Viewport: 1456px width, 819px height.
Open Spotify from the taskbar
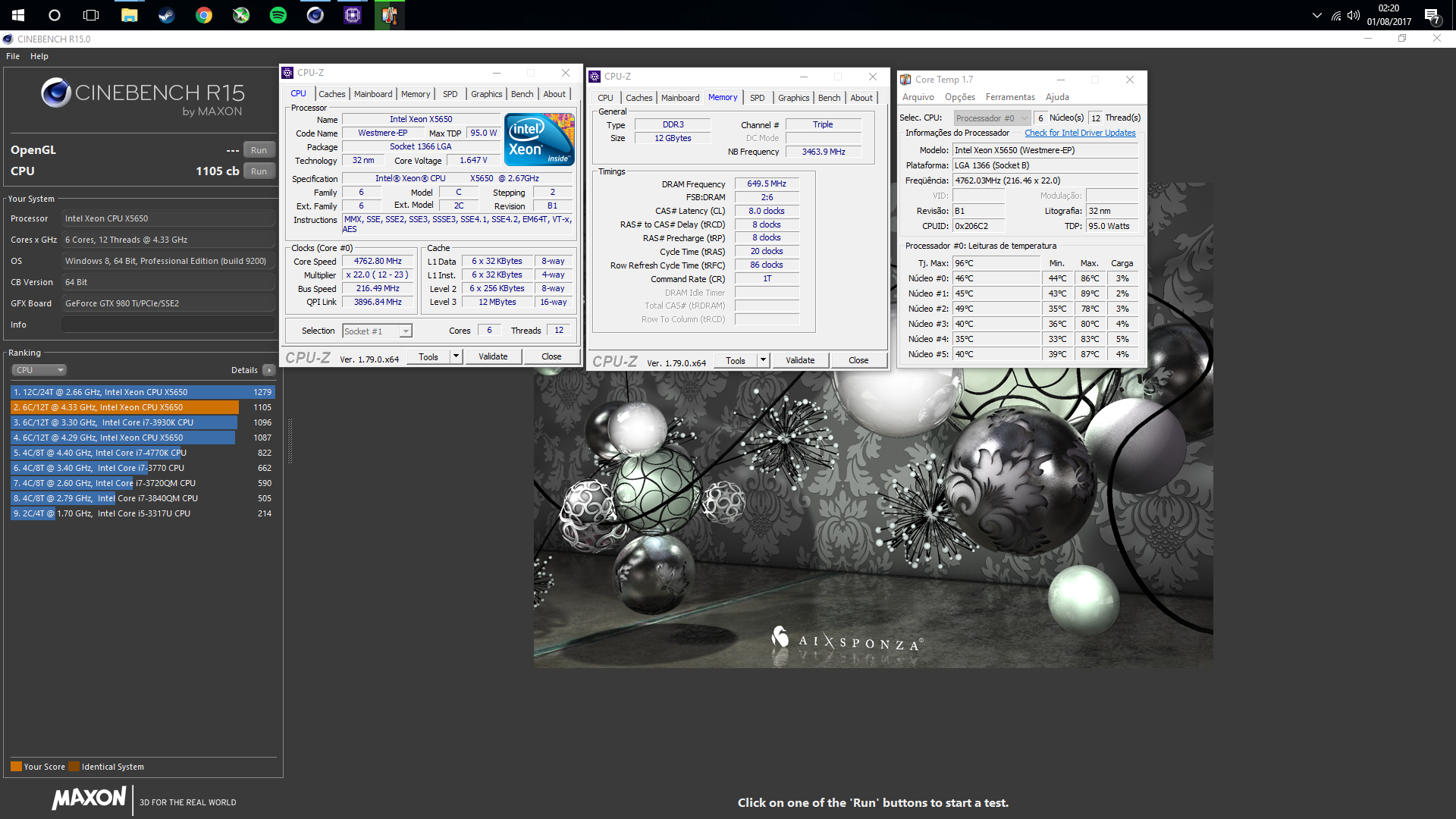(278, 14)
